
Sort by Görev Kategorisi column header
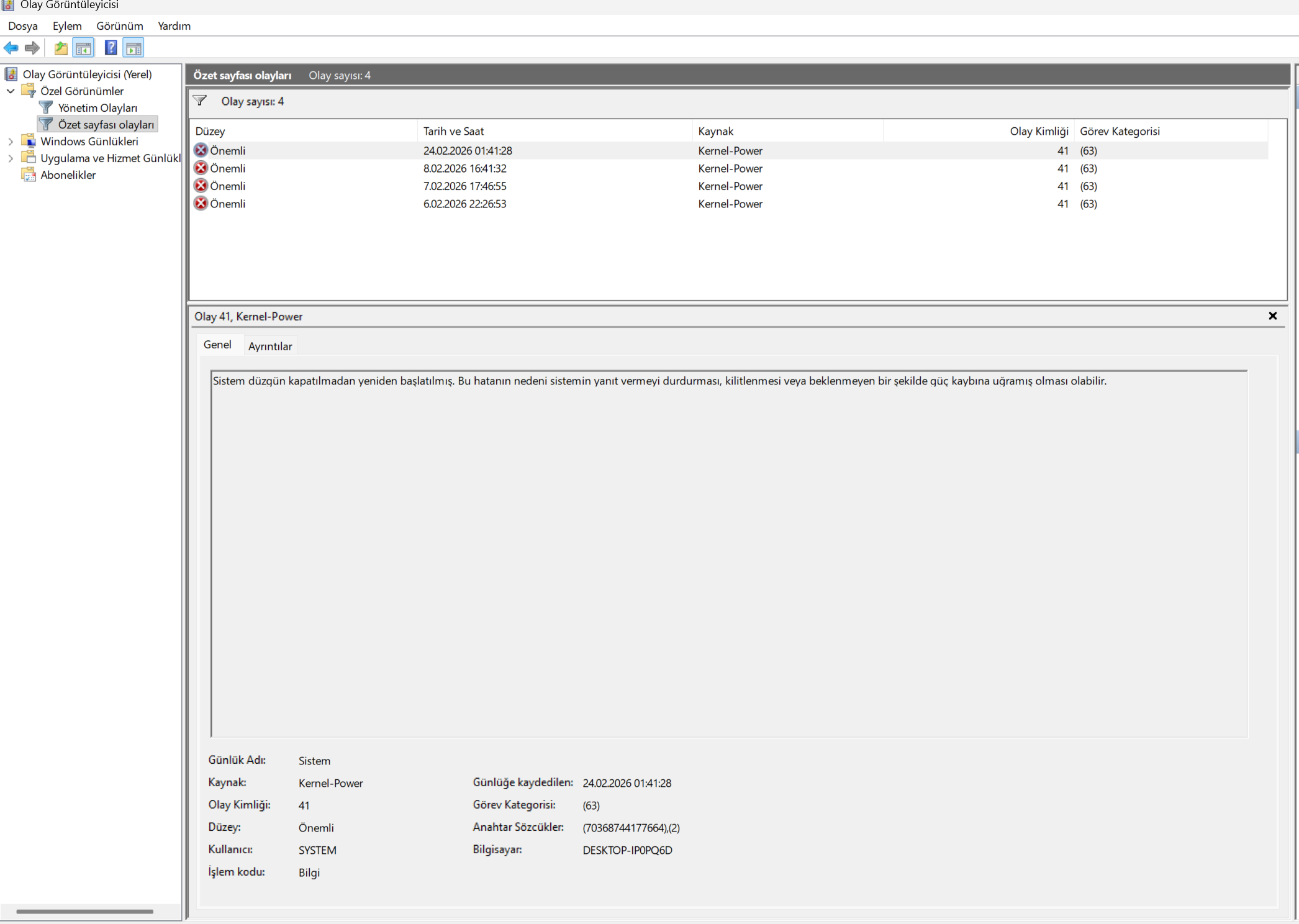(x=1171, y=131)
